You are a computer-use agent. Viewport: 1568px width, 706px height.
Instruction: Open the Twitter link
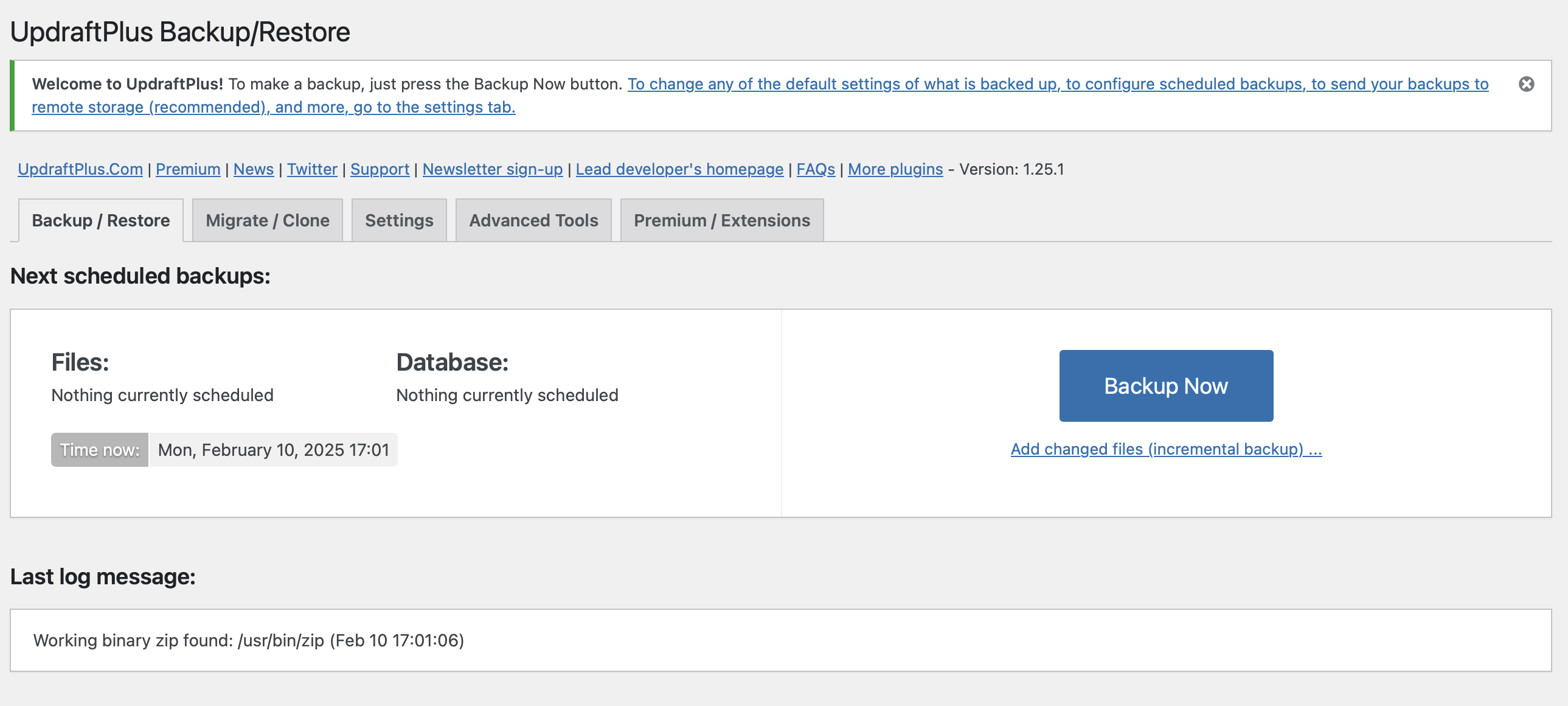pyautogui.click(x=311, y=169)
